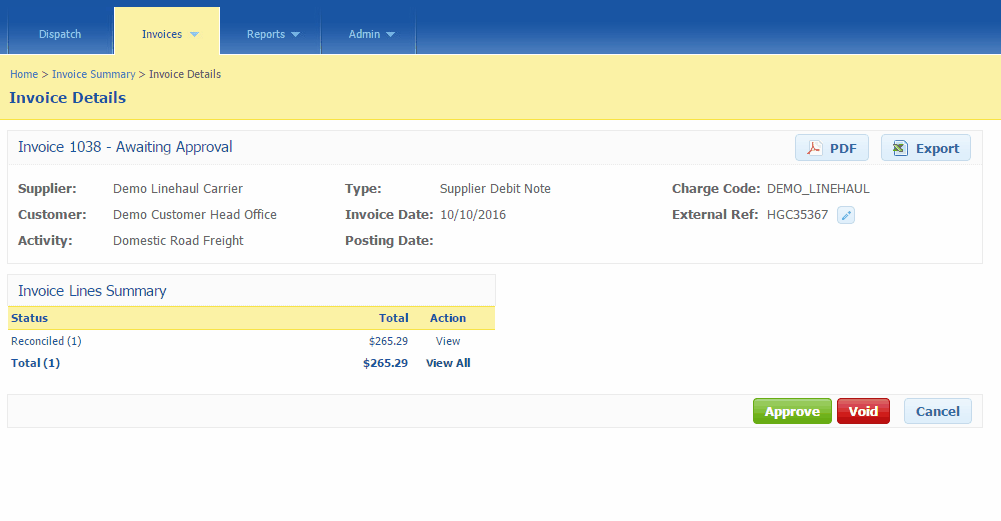Edit External Ref with pencil icon
1001x521 pixels.
click(x=846, y=215)
